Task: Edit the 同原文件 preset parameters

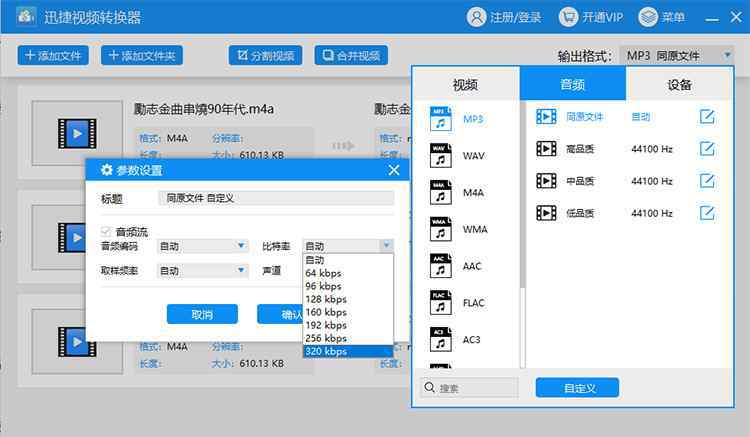Action: (x=707, y=117)
